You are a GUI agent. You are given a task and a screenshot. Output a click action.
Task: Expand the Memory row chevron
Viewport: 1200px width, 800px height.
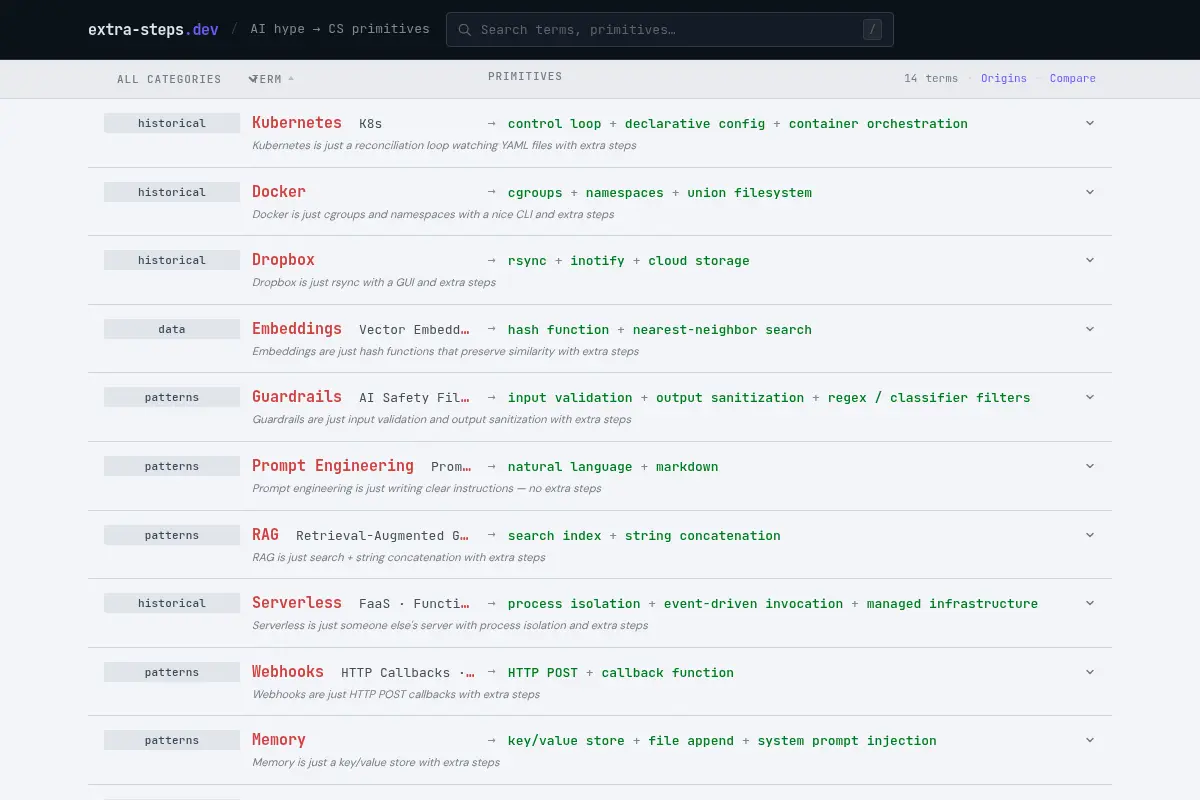(x=1090, y=740)
